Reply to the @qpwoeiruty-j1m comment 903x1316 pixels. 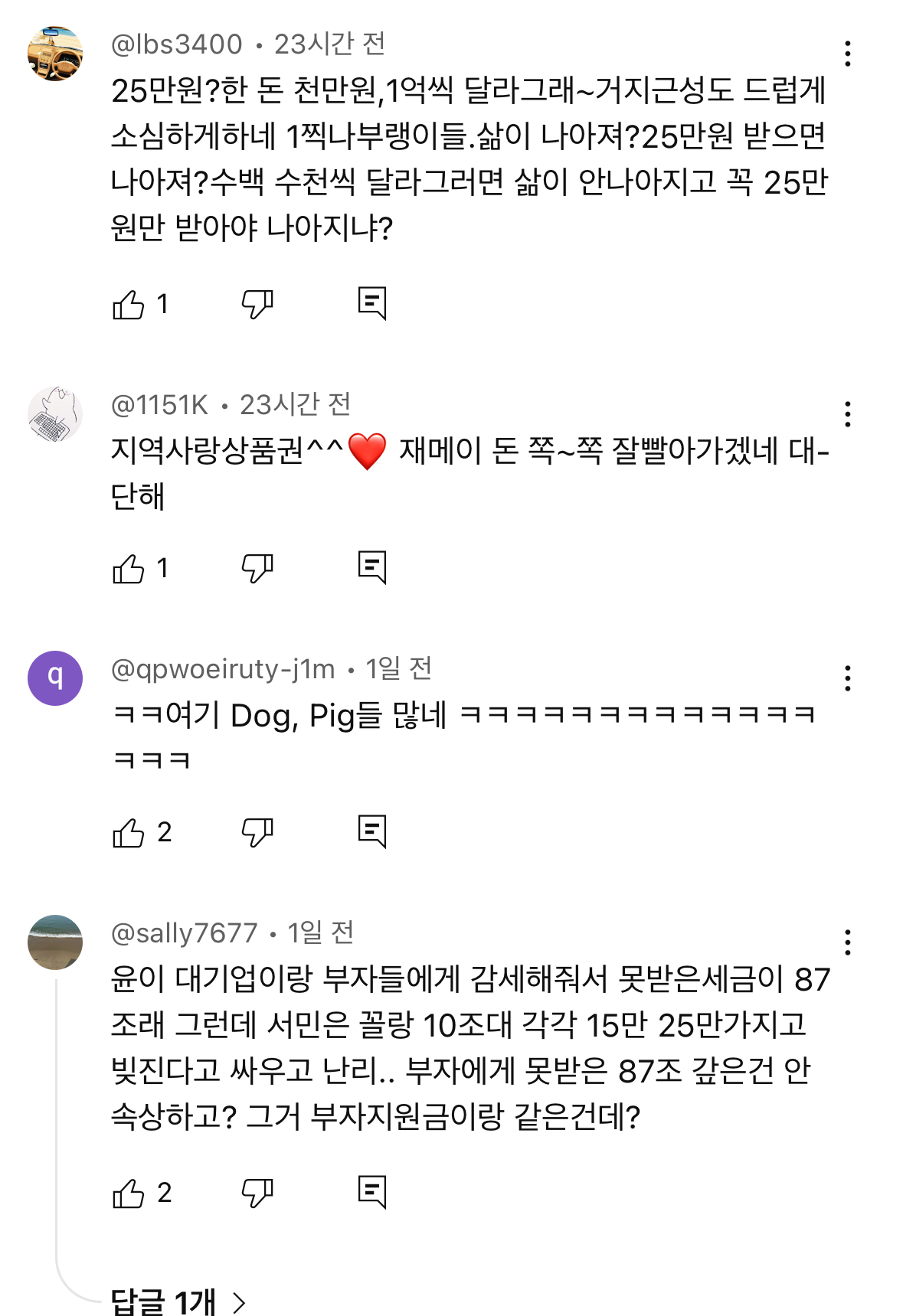click(x=372, y=832)
